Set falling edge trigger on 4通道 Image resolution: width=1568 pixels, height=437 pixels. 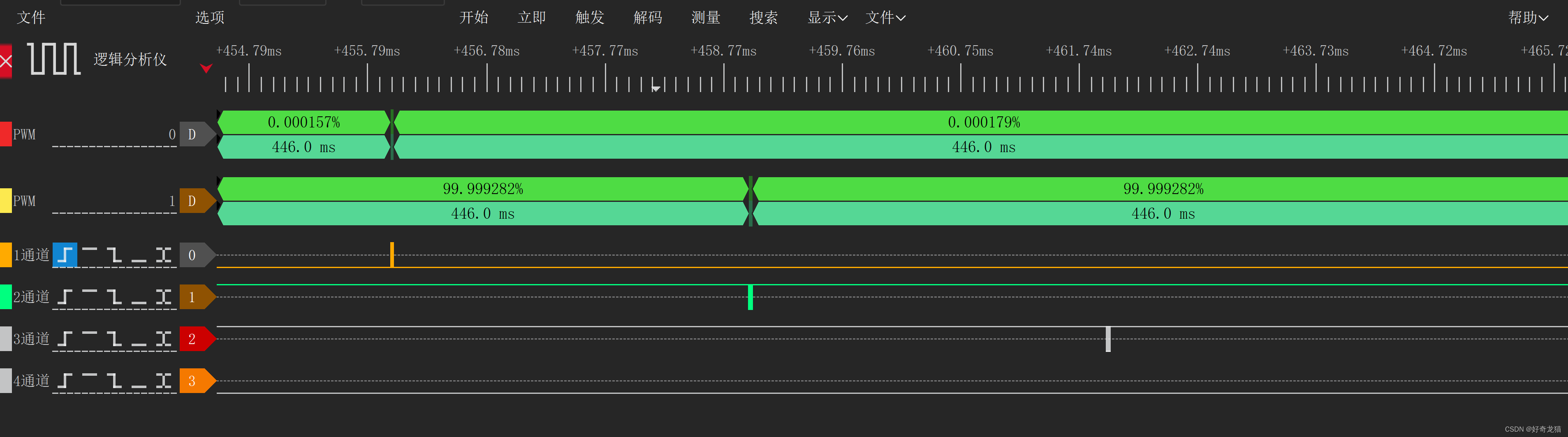[x=114, y=381]
